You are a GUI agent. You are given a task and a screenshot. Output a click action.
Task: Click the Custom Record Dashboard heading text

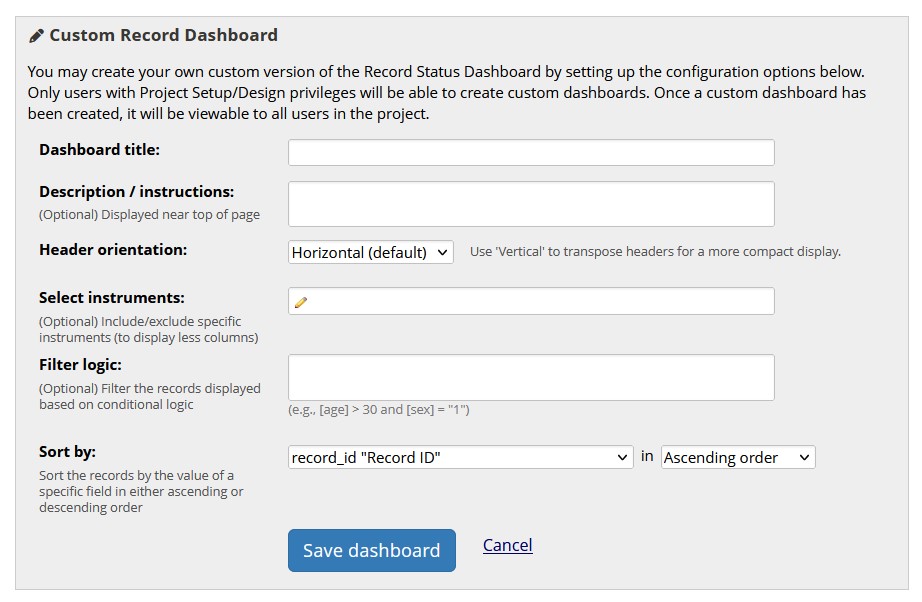click(163, 36)
